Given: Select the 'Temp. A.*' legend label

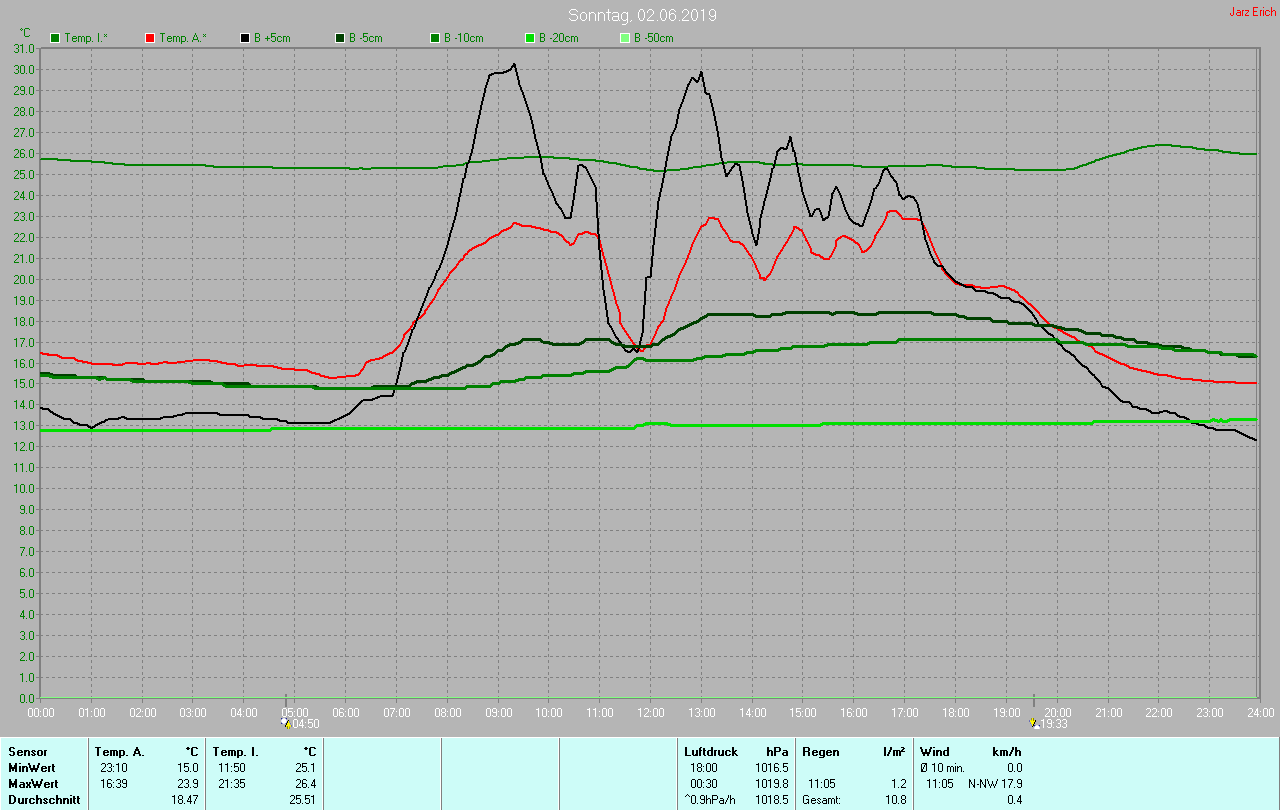Looking at the screenshot, I should pos(183,38).
